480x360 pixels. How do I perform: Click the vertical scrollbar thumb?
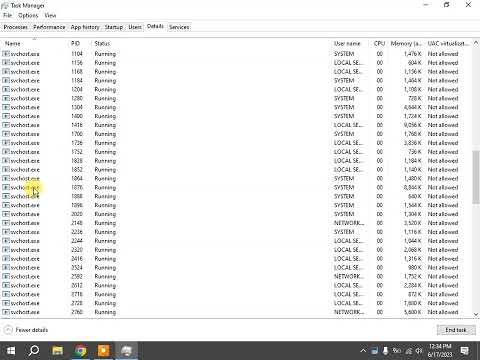476,177
